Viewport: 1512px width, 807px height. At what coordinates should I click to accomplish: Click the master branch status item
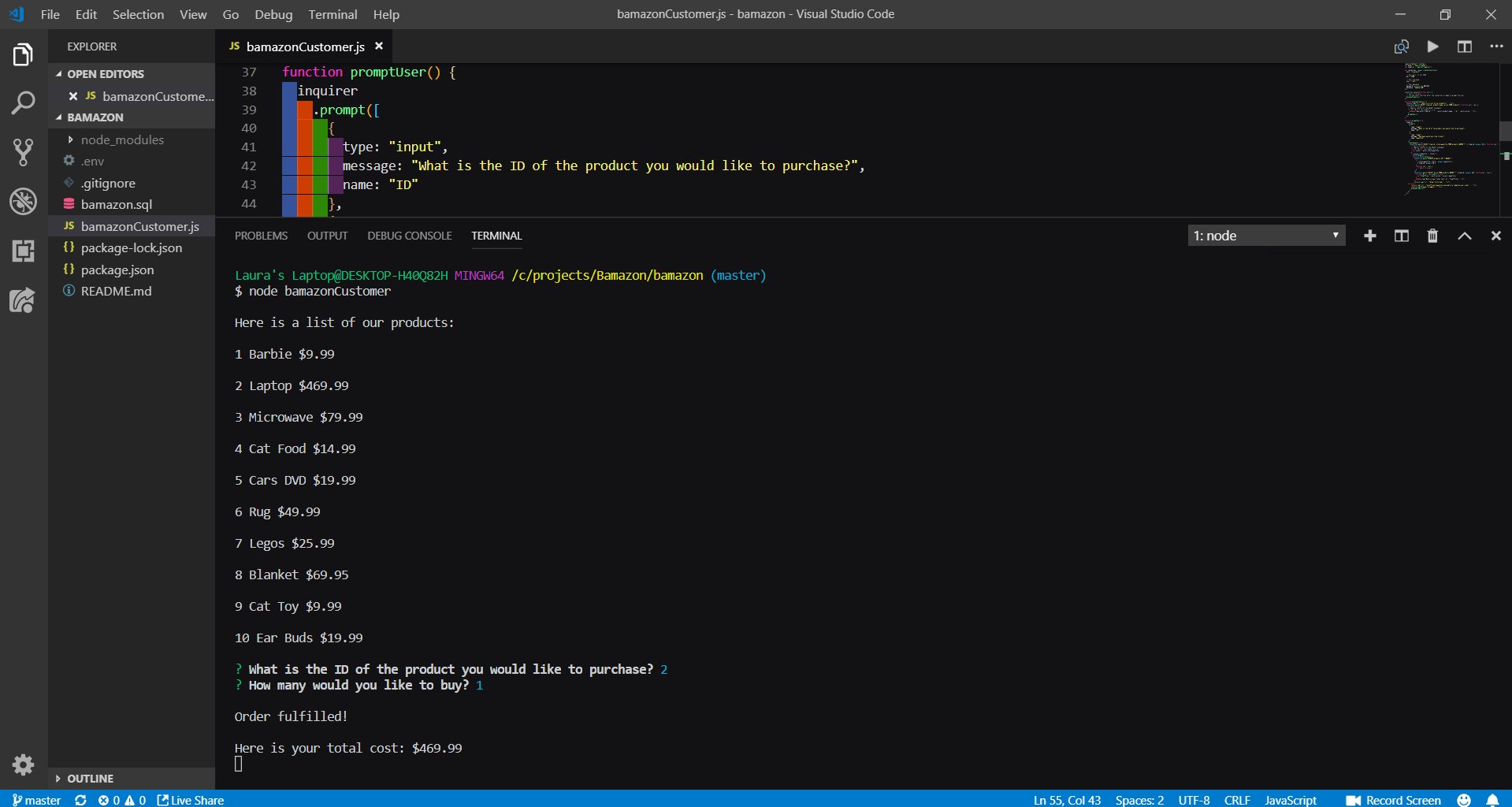(36, 800)
